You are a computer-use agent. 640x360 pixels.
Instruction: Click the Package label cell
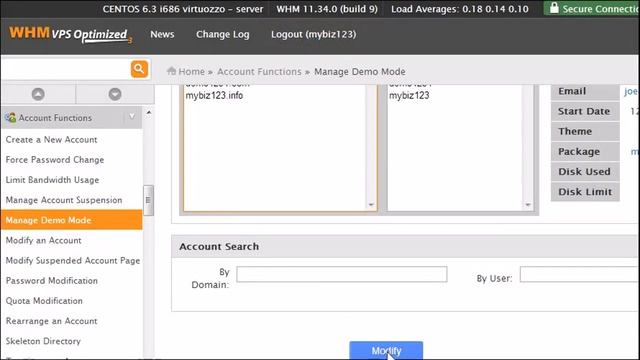[x=585, y=151]
